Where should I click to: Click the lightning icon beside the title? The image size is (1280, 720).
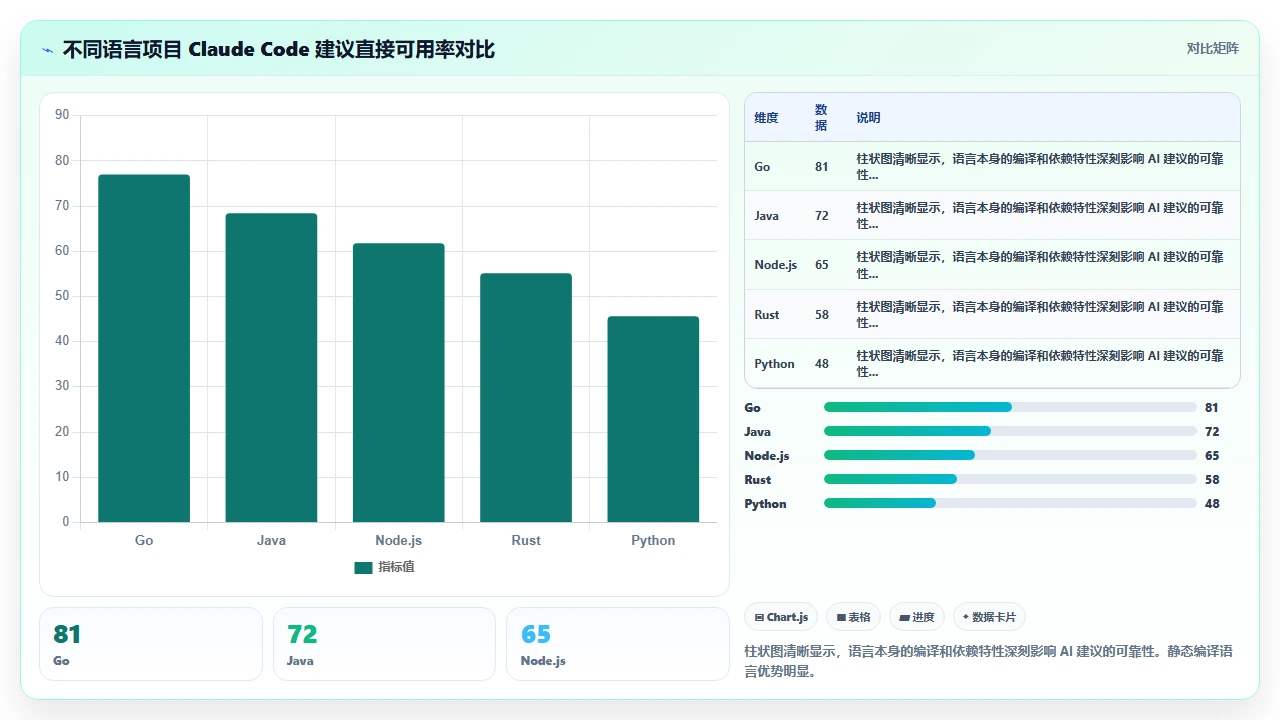(48, 50)
